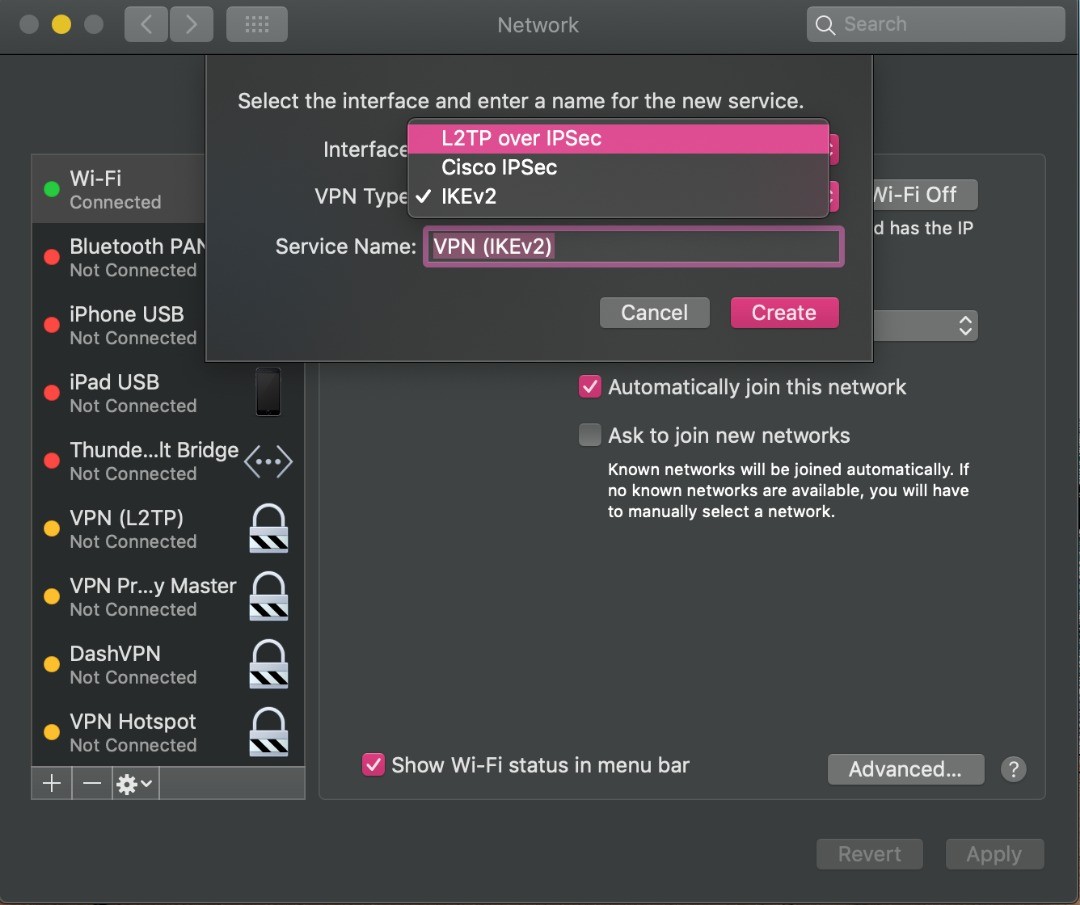Choose Cisco IPSec from VPN types

click(499, 167)
